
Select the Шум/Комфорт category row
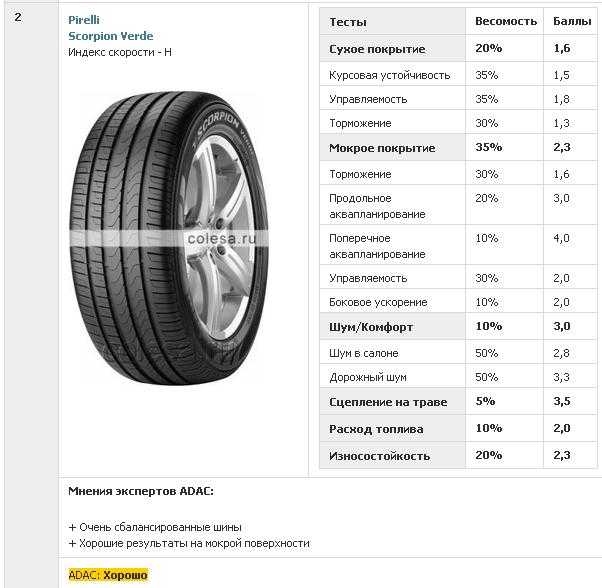coord(458,327)
